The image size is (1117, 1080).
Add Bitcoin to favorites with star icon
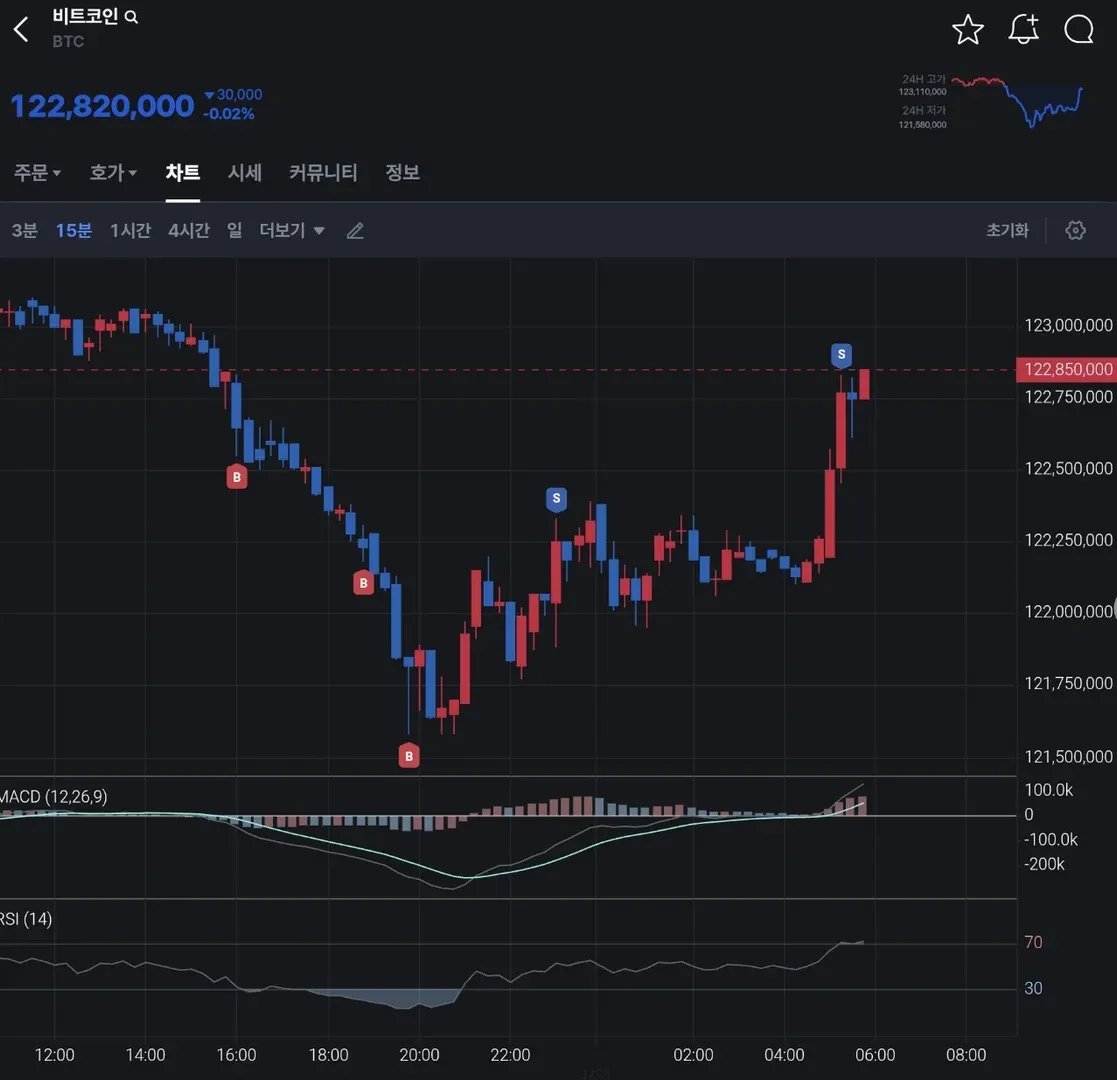tap(967, 30)
